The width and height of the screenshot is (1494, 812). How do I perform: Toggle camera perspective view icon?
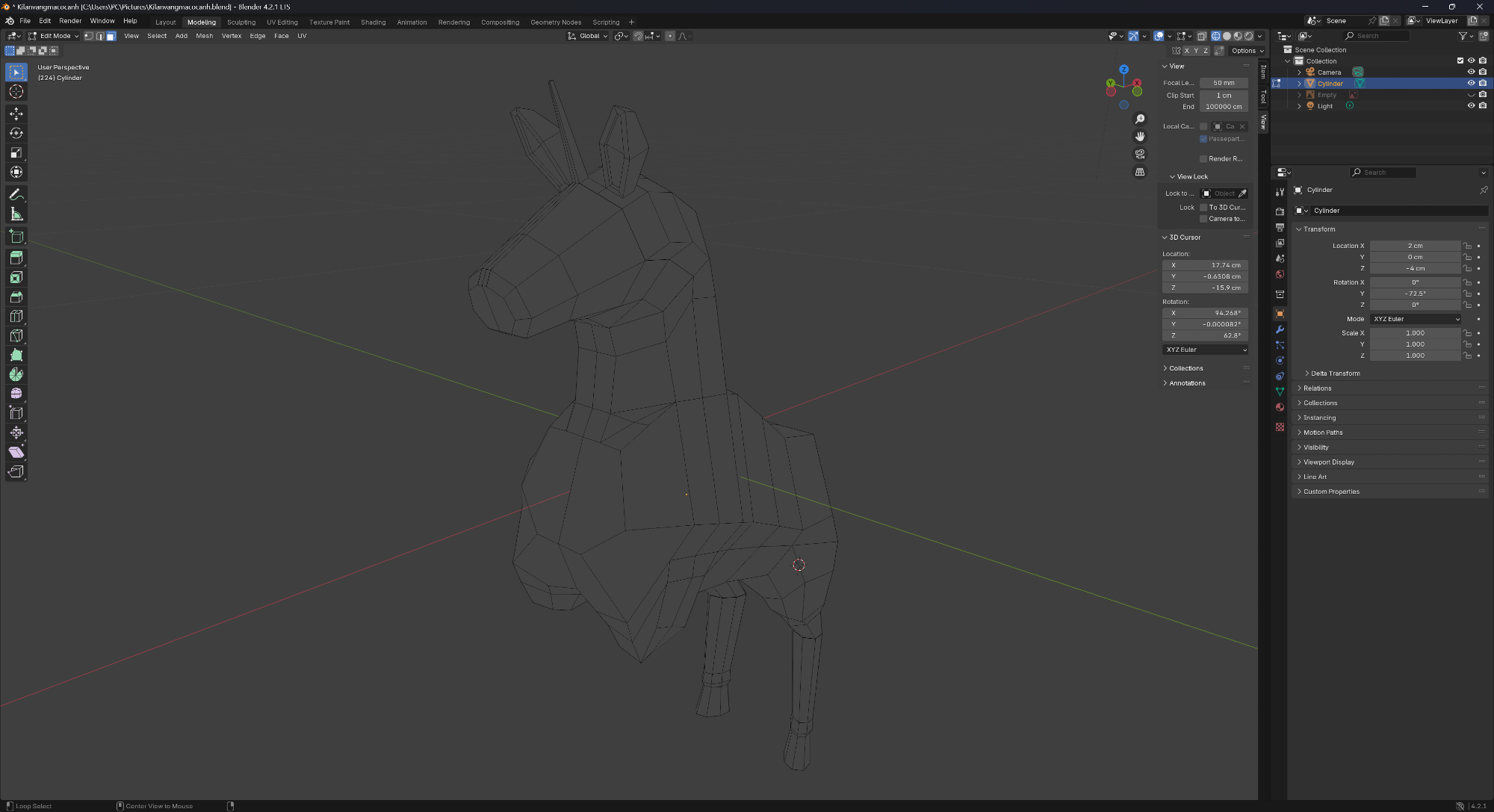[1140, 154]
